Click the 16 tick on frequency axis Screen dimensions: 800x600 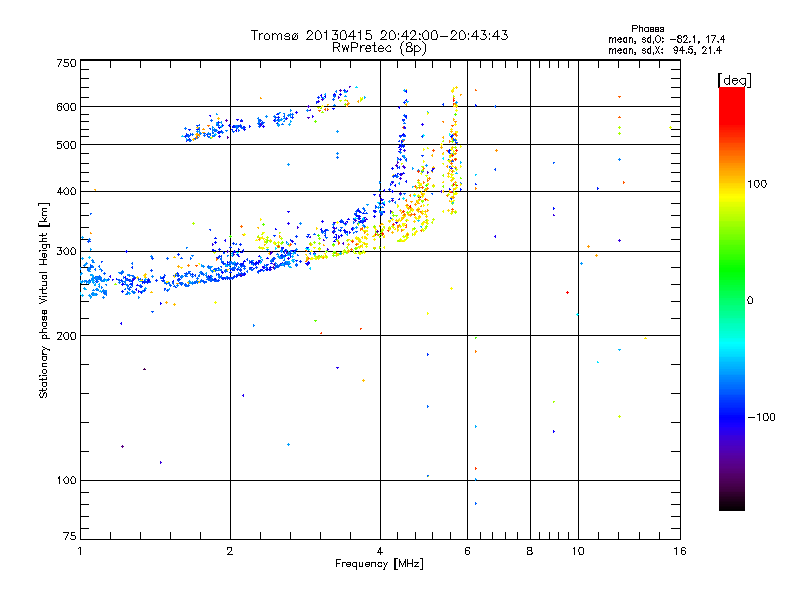(678, 551)
